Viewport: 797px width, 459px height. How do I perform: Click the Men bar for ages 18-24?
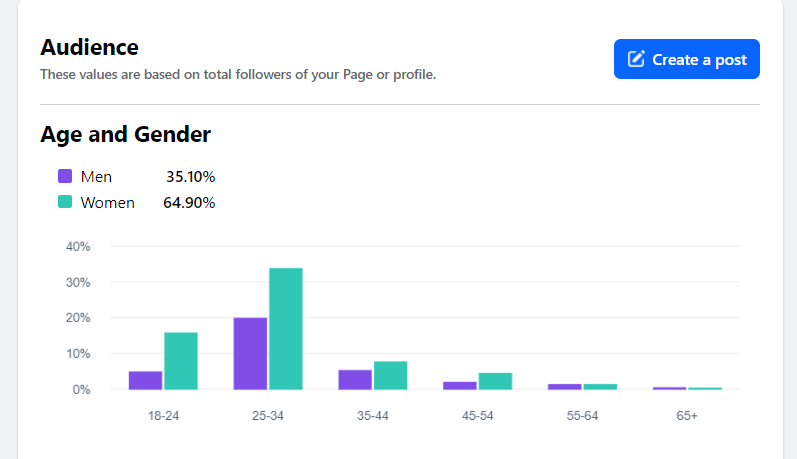point(146,380)
